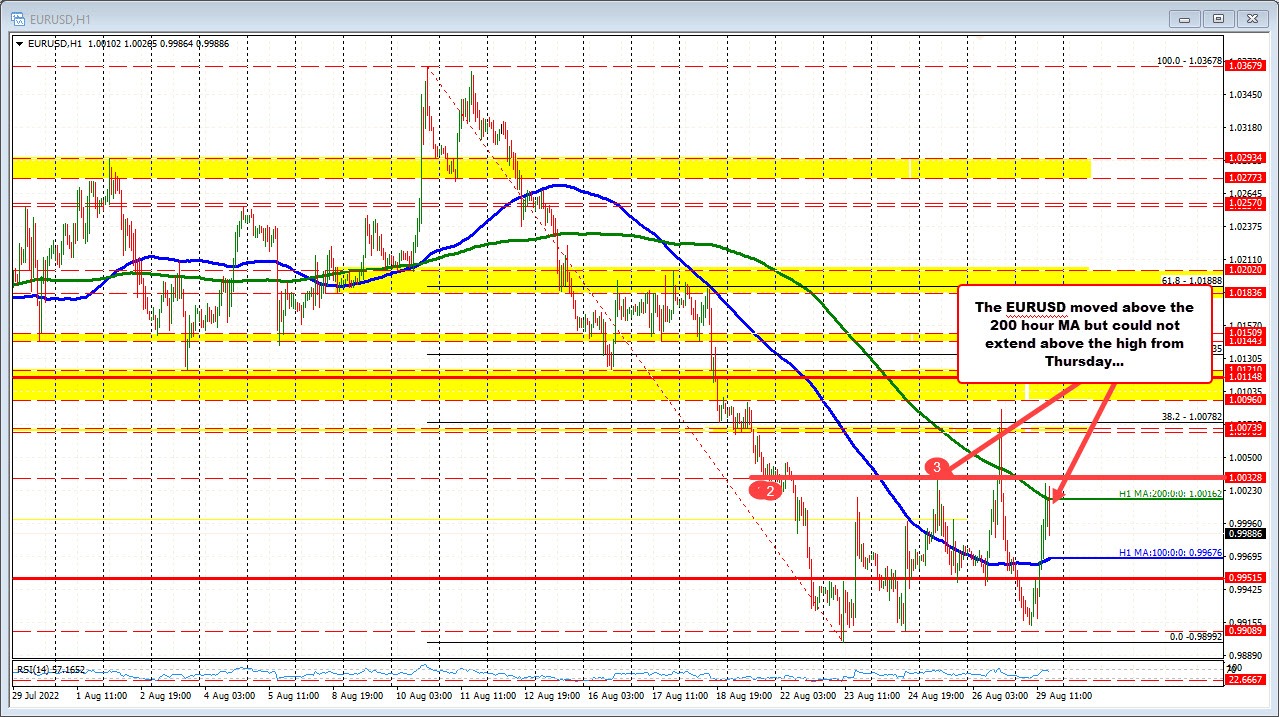Click the Thursday high annotation text box
Viewport: 1279px width, 717px height.
1086,335
